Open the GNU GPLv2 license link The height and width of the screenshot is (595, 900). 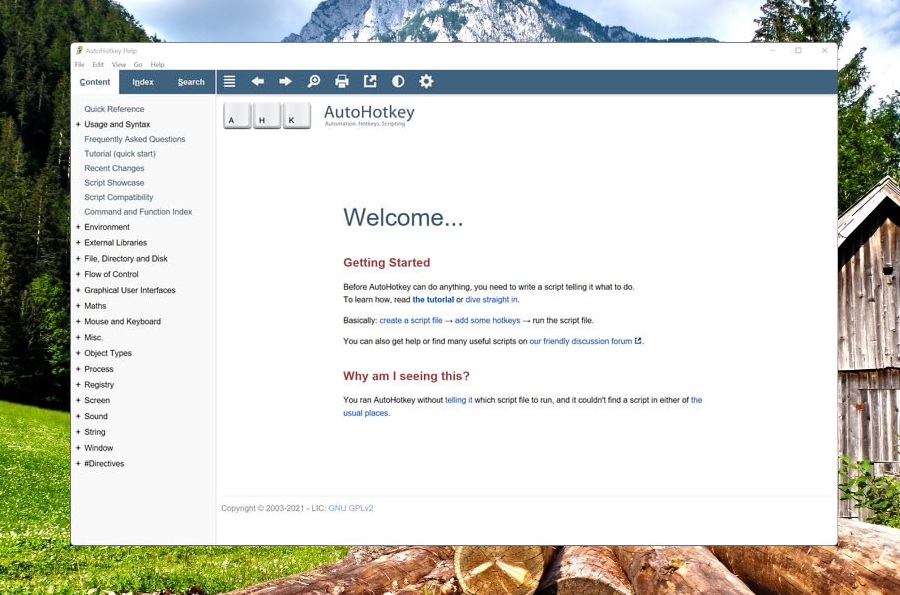(351, 508)
